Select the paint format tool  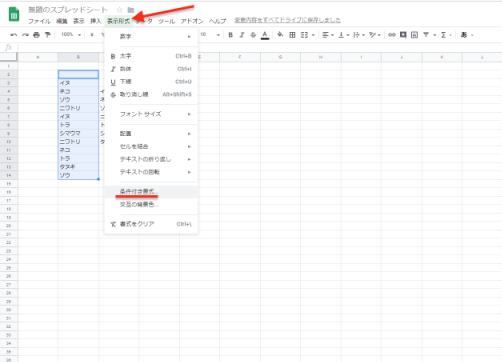pos(48,35)
